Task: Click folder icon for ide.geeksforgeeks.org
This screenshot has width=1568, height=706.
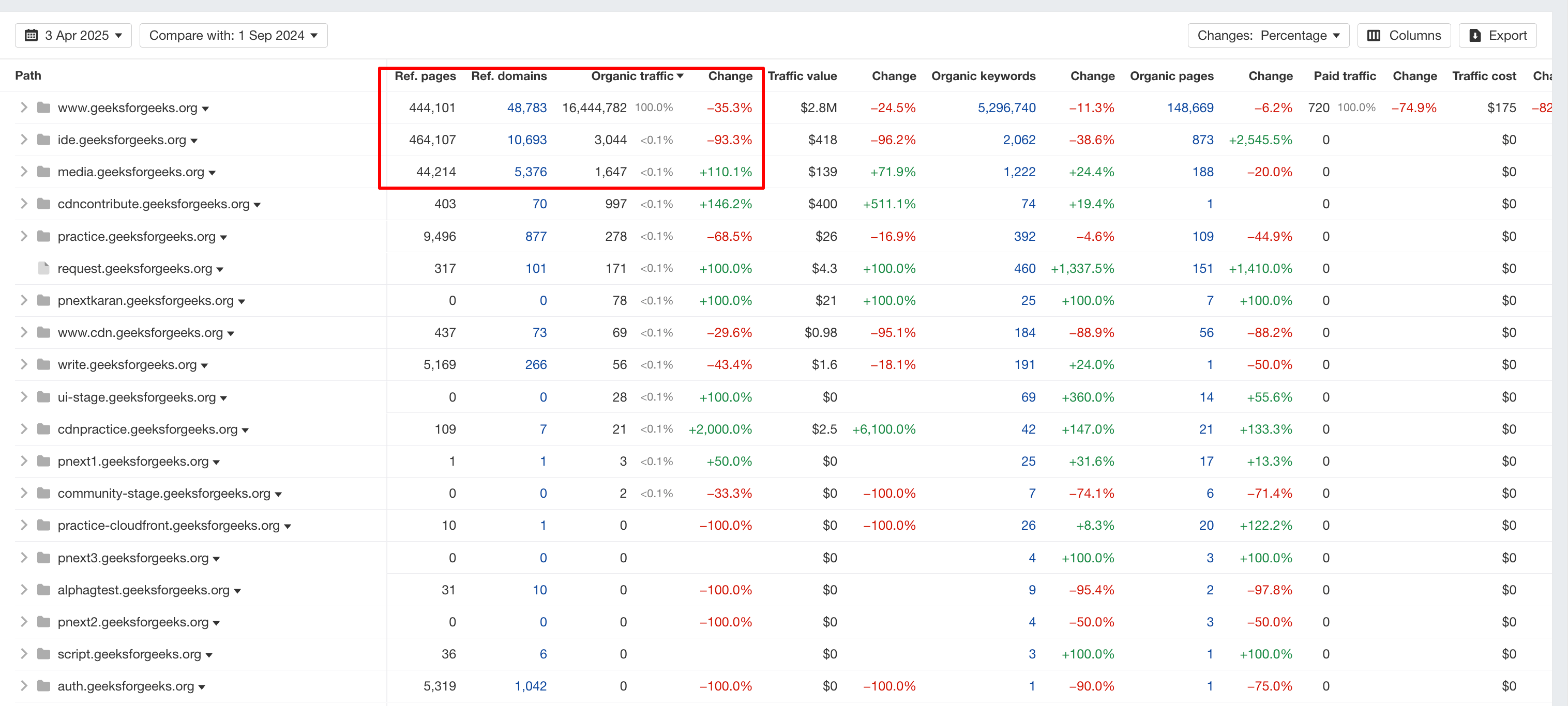Action: 43,140
